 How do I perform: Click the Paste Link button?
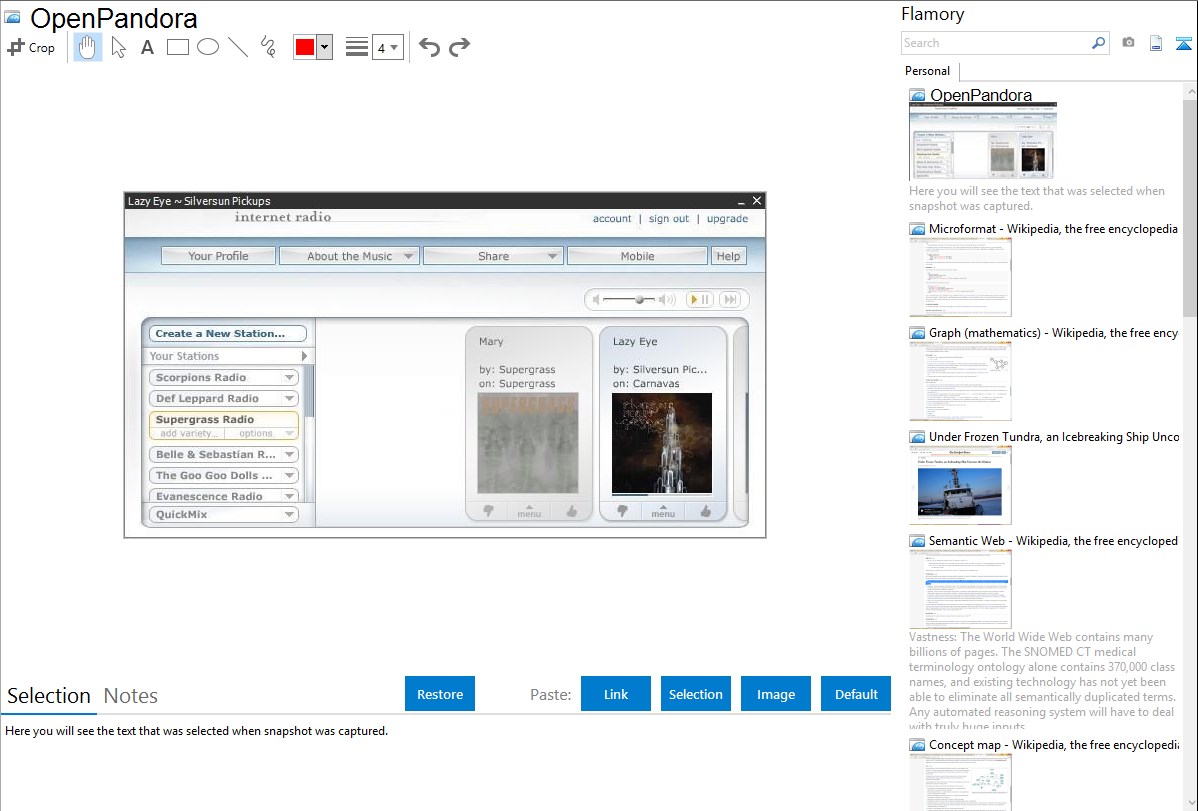click(616, 694)
